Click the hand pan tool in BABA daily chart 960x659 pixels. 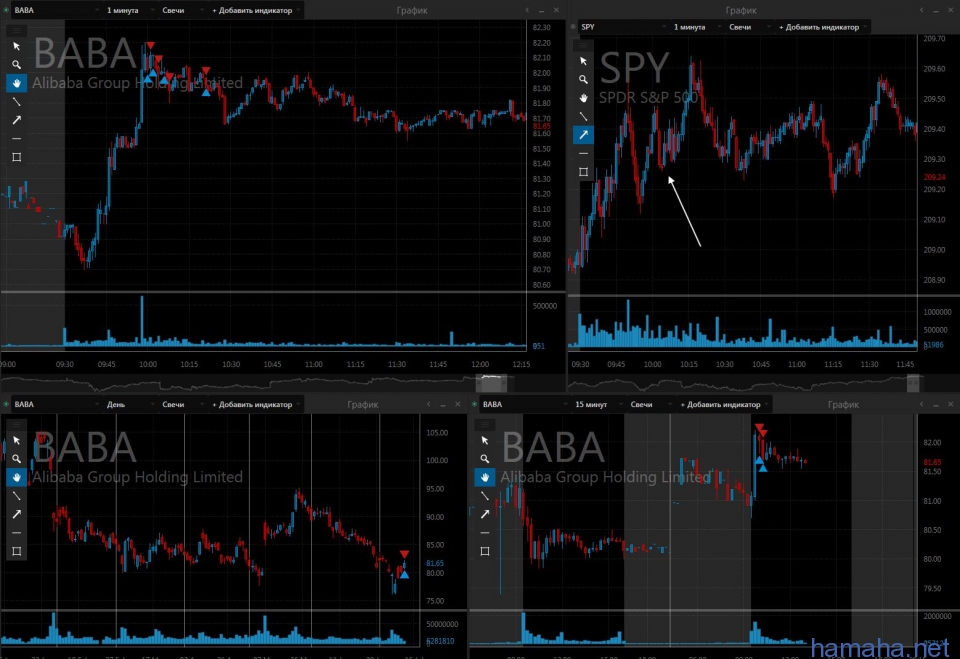coord(17,477)
